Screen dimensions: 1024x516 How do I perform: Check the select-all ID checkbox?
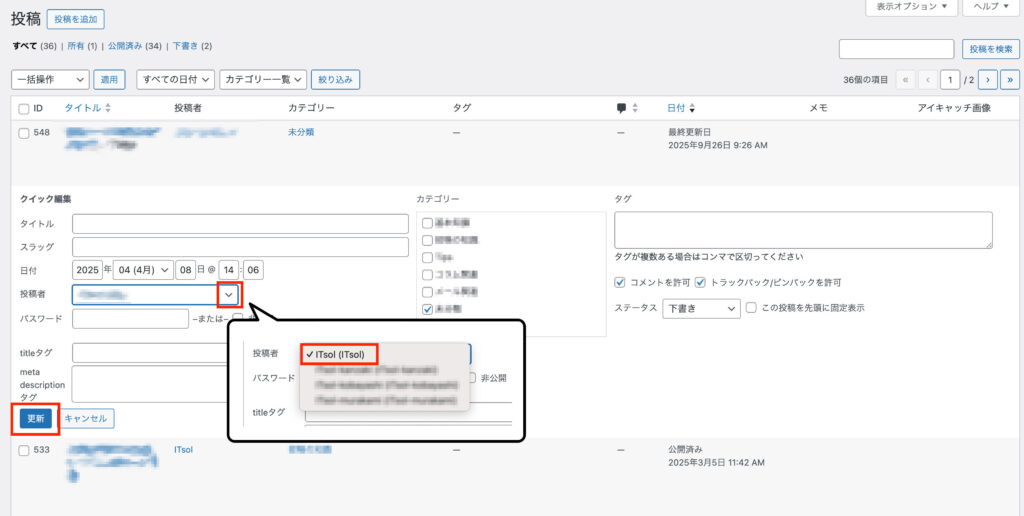coord(24,108)
